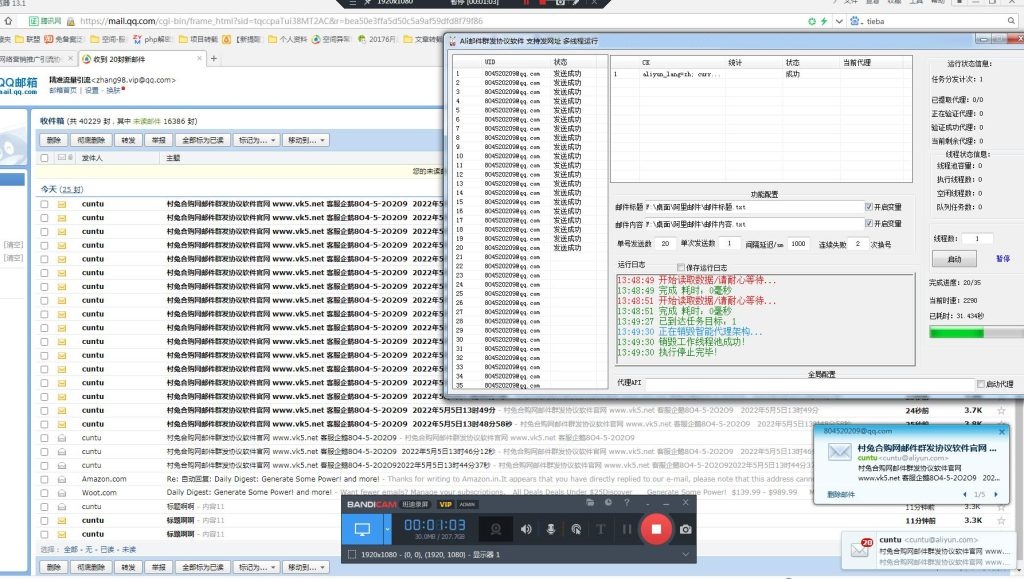Viewport: 1024px width, 579px height.
Task: Expand the 移动到... dropdown in mail toolbar
Action: tap(306, 140)
